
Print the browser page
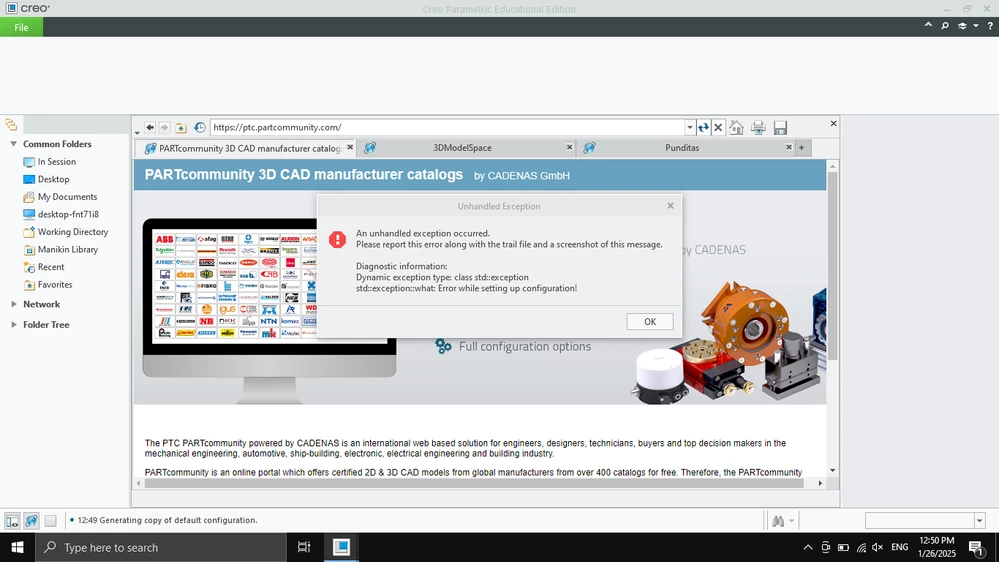pos(758,127)
